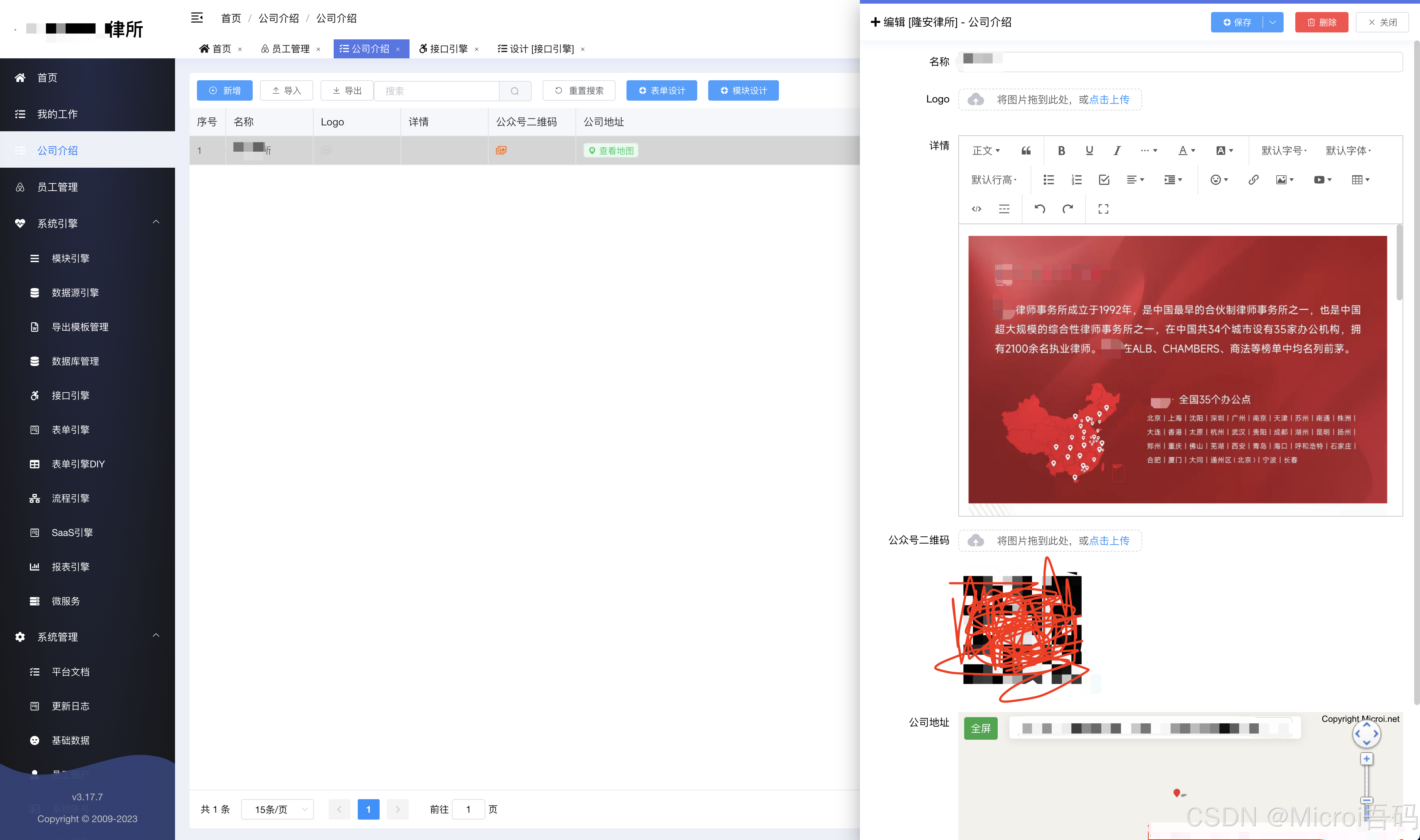Focus the 搜索 input field
Image resolution: width=1420 pixels, height=840 pixels.
pos(437,90)
